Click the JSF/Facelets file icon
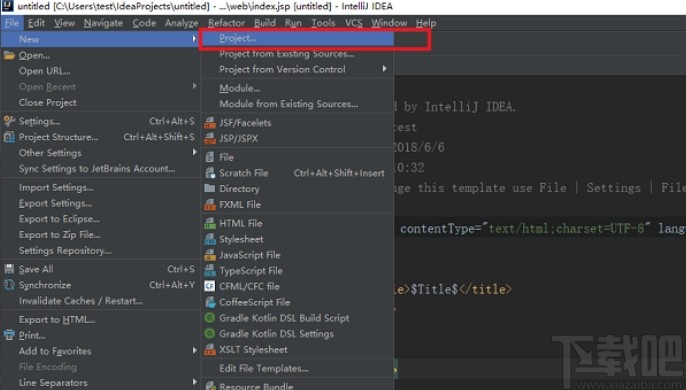The height and width of the screenshot is (390, 686). pos(210,123)
